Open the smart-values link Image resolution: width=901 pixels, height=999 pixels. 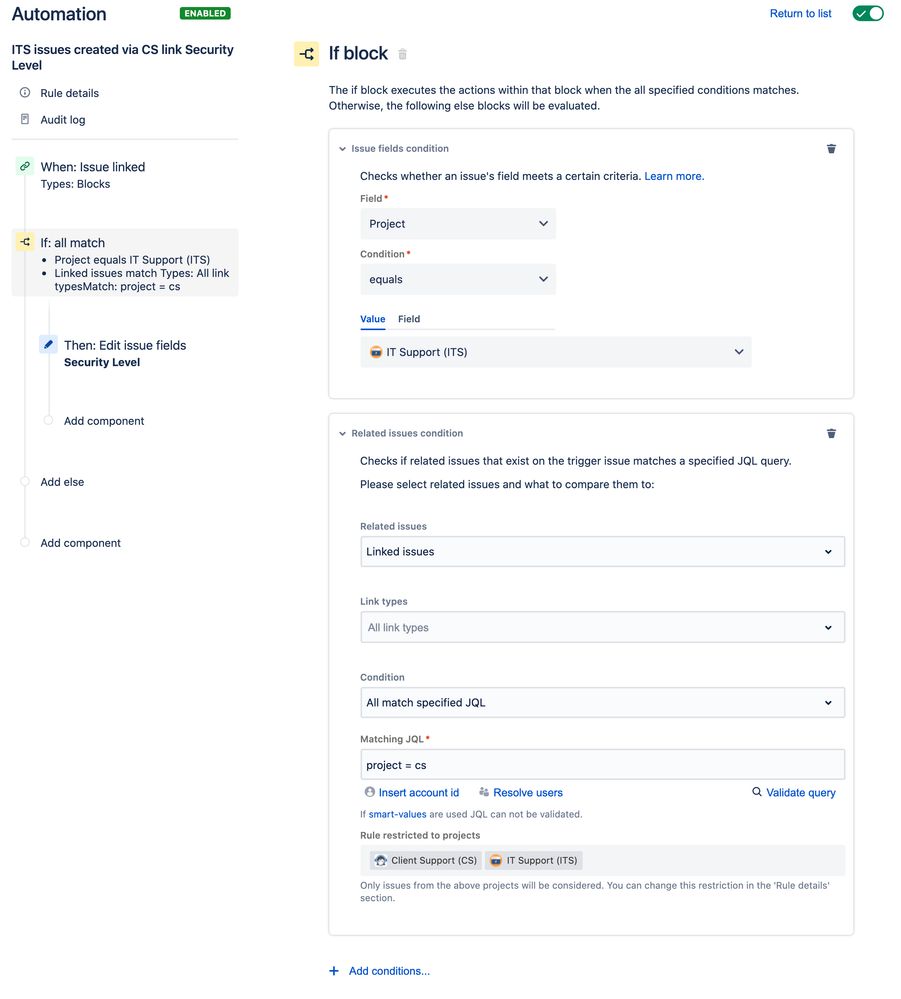[397, 815]
